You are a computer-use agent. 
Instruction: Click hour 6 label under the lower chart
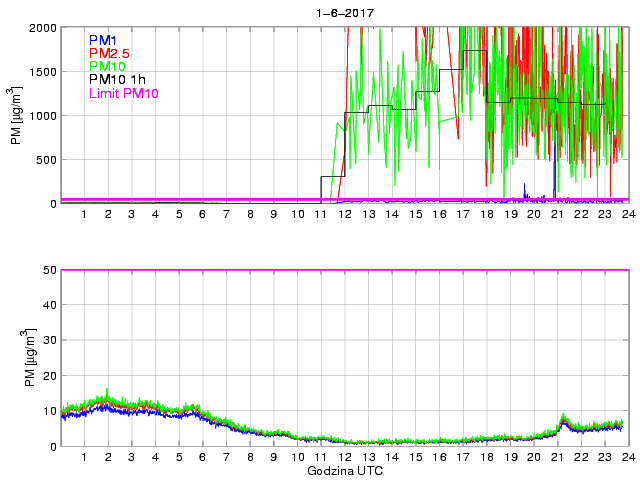click(x=202, y=457)
